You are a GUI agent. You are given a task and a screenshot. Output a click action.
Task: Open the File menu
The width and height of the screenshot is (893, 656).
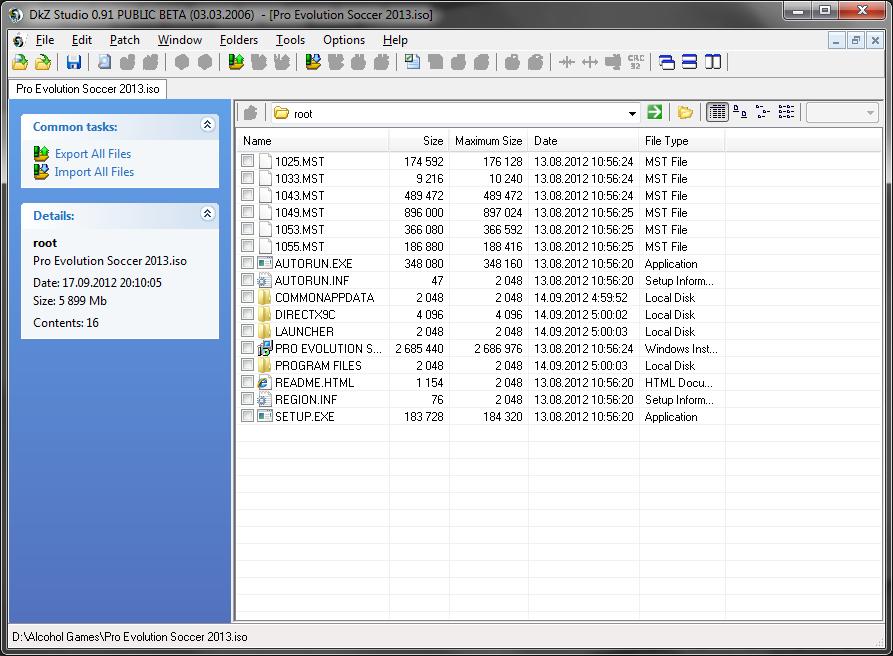pyautogui.click(x=45, y=40)
